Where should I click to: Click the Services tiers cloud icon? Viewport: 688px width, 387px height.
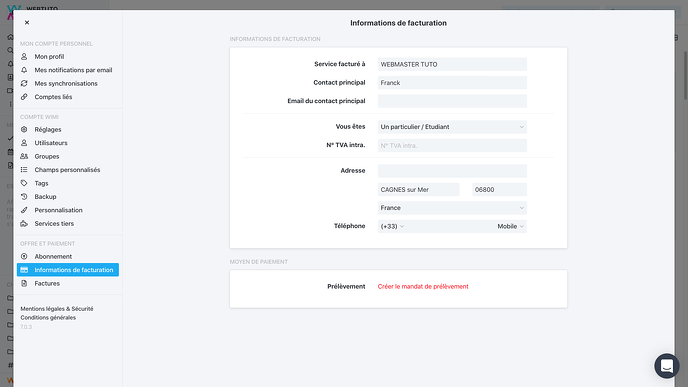24,223
